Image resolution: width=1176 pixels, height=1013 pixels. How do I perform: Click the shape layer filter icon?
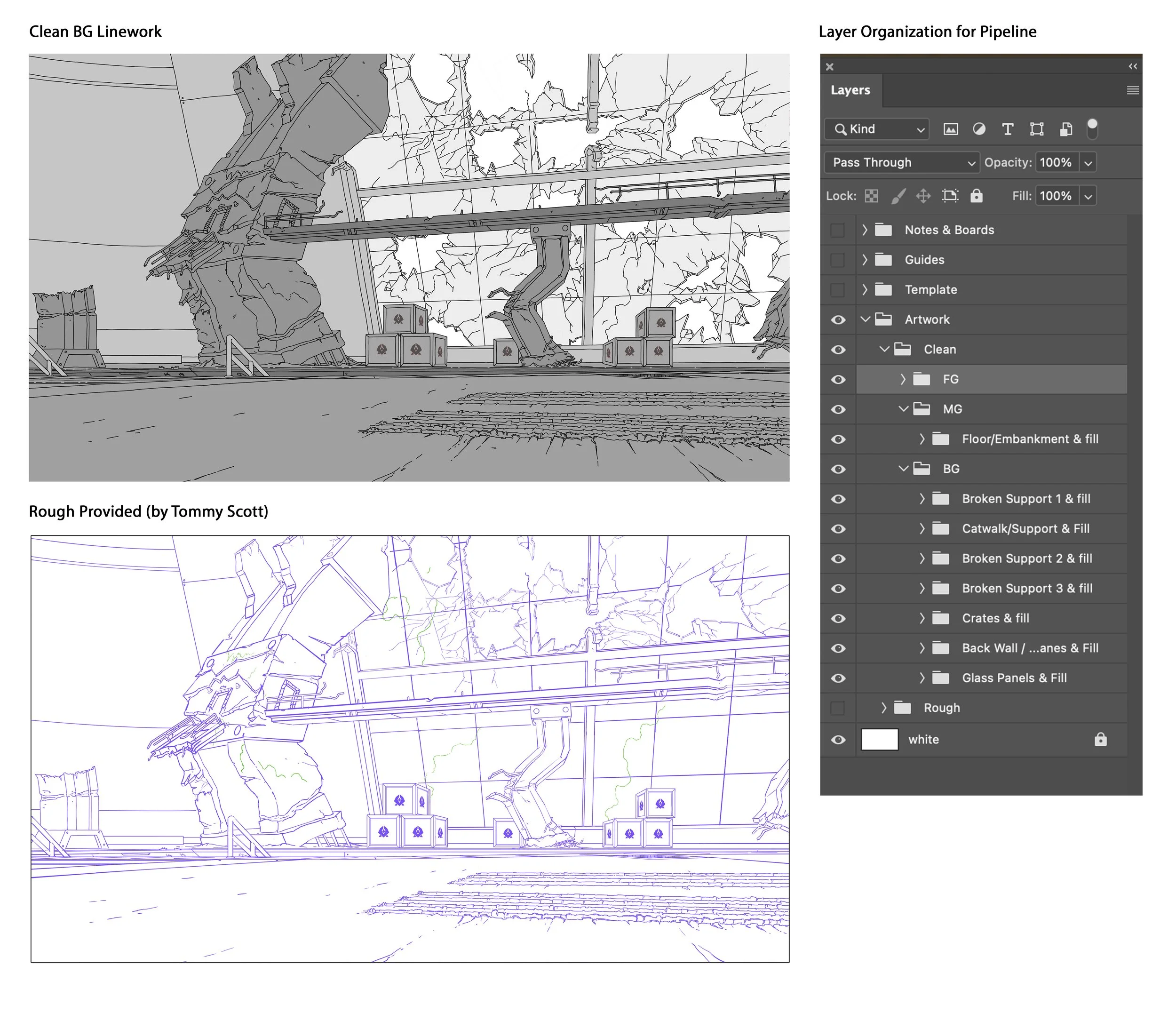[x=1036, y=129]
